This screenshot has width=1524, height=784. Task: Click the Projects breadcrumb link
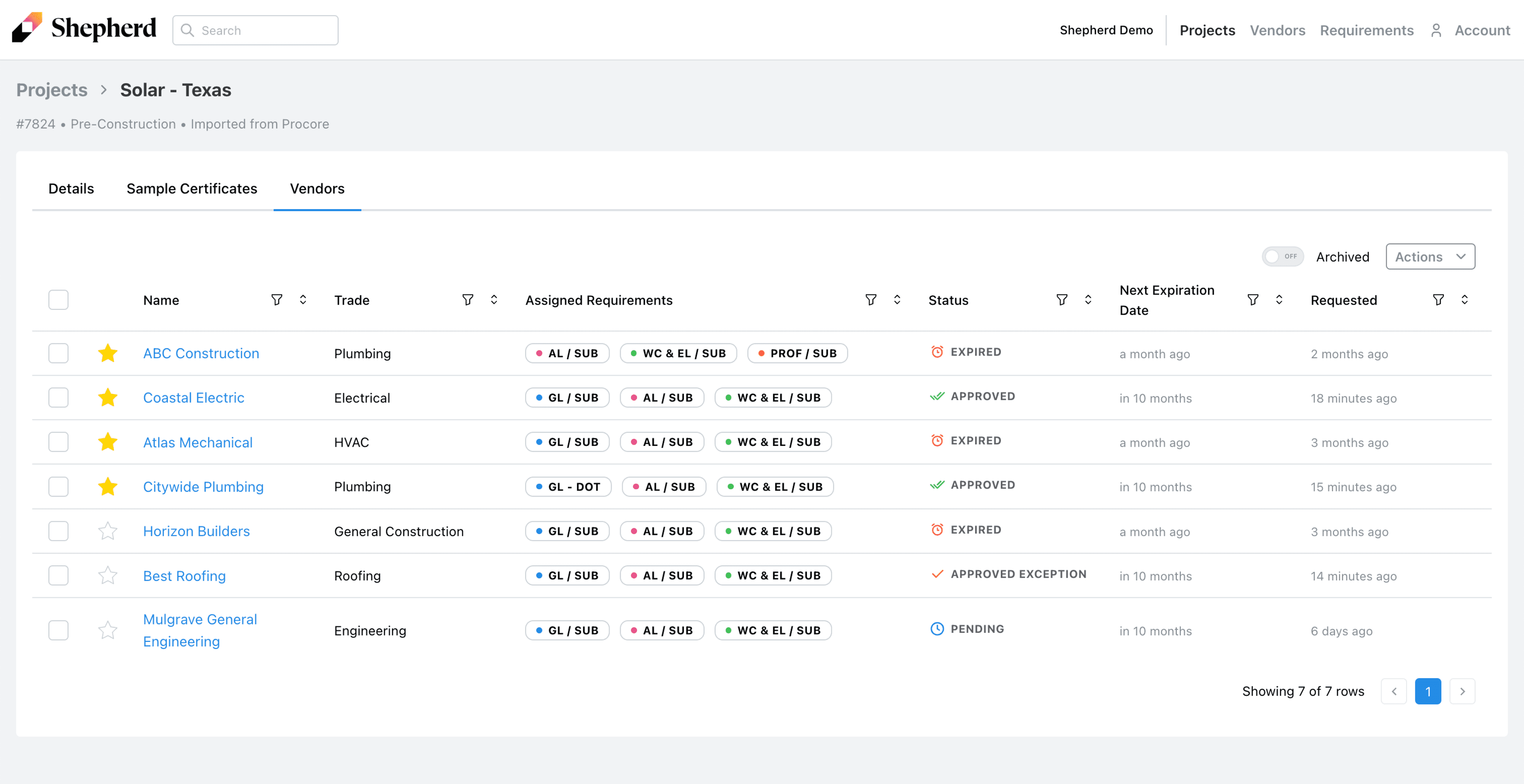tap(52, 90)
